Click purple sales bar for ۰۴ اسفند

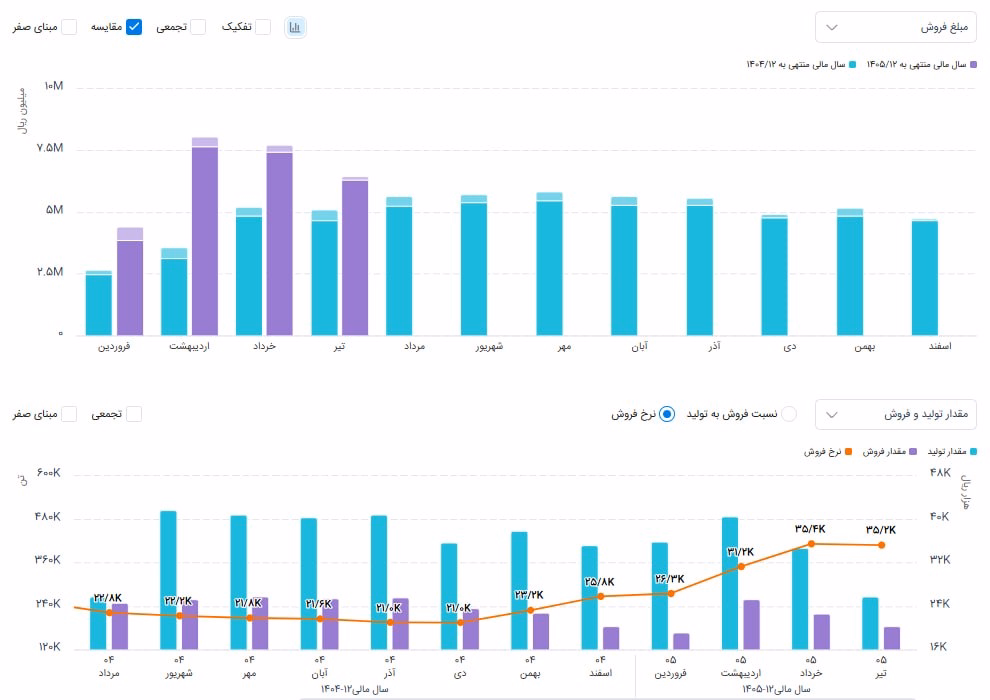coord(611,638)
